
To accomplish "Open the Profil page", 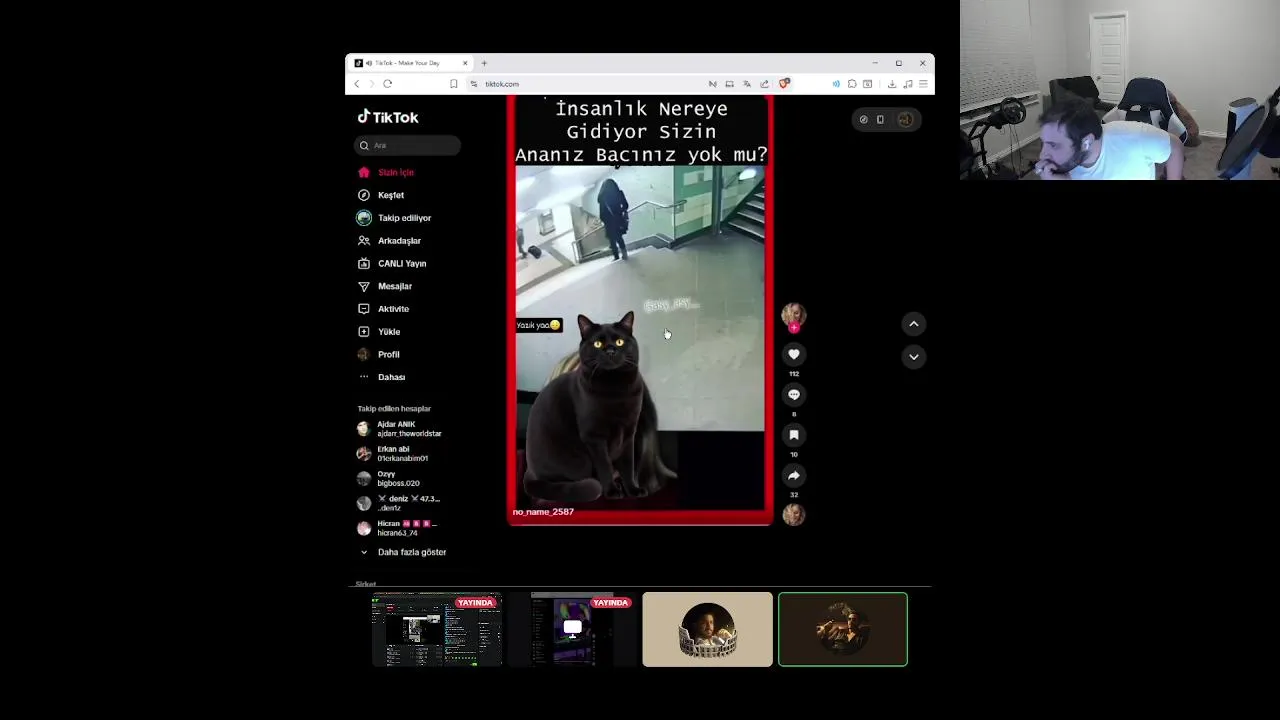I will coord(389,355).
